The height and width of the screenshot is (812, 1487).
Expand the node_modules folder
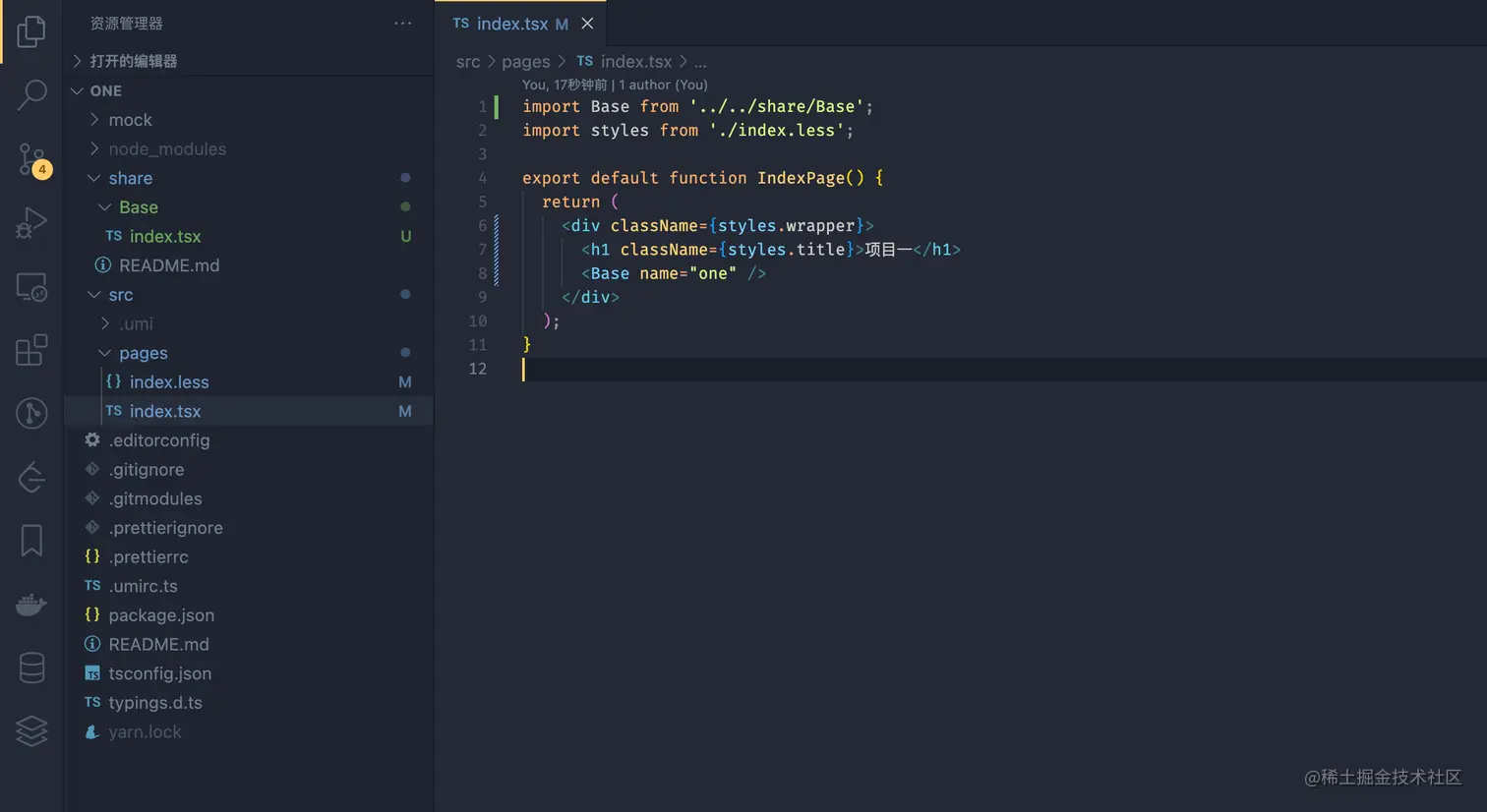pos(249,149)
